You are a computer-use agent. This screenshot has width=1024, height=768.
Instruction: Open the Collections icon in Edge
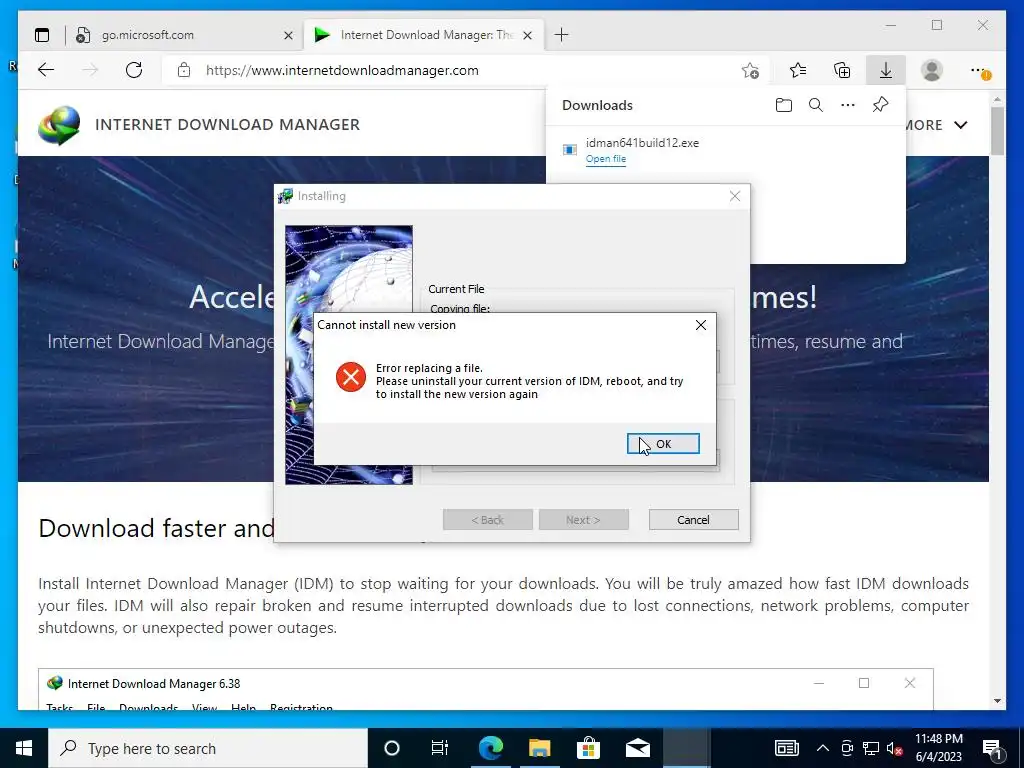[x=842, y=71]
